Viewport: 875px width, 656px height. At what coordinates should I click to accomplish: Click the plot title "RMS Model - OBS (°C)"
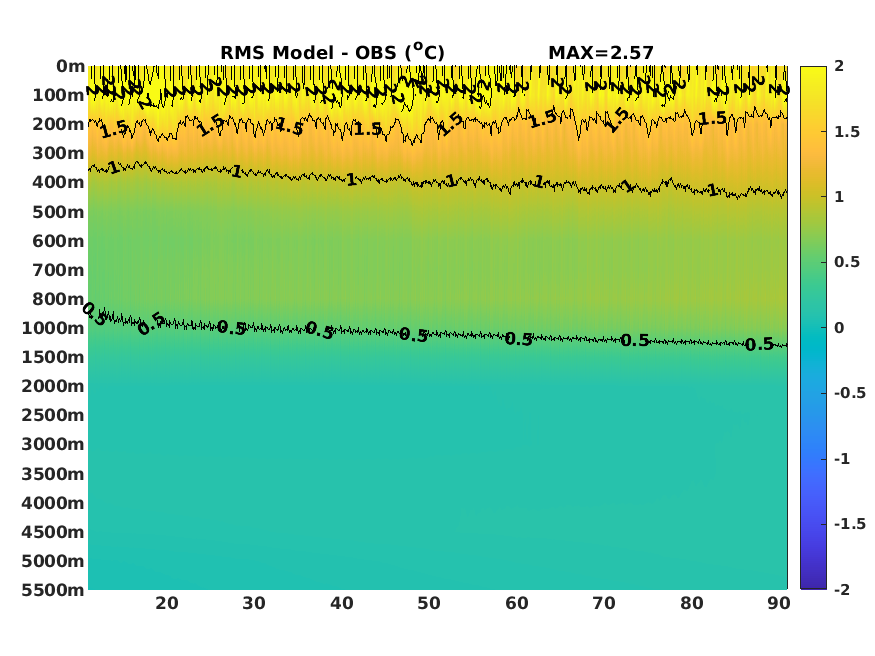332,52
